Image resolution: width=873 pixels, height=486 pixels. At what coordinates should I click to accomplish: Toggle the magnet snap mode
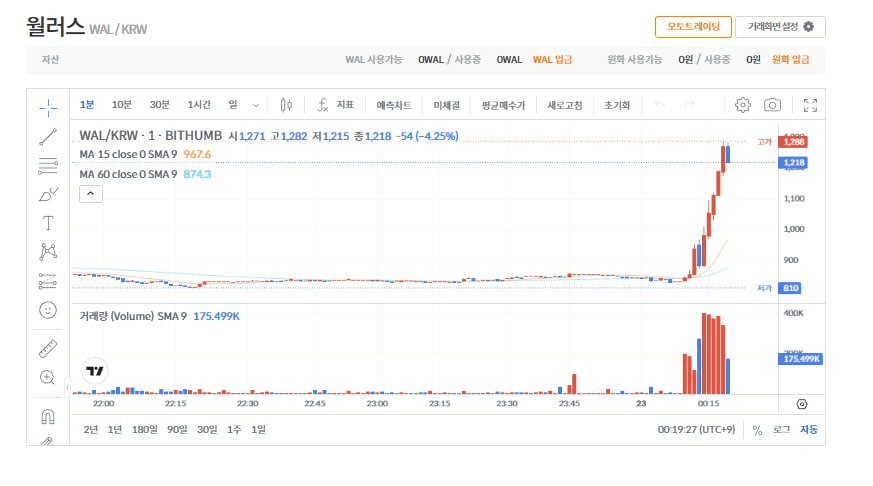[48, 416]
